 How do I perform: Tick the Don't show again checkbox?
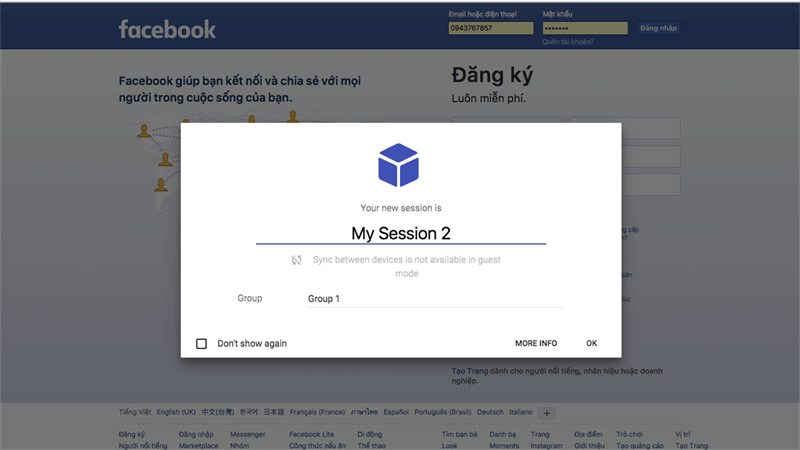pos(202,343)
